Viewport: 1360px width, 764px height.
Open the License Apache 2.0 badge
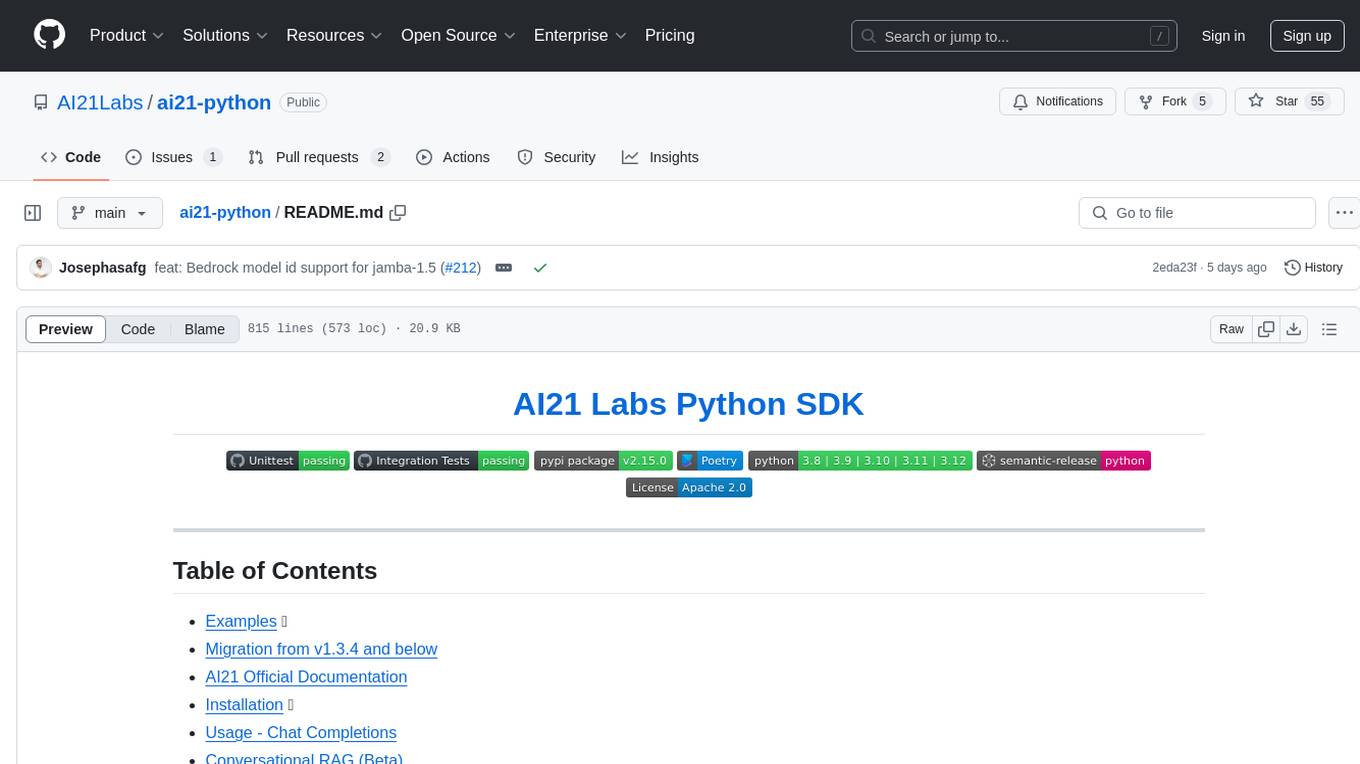(689, 487)
